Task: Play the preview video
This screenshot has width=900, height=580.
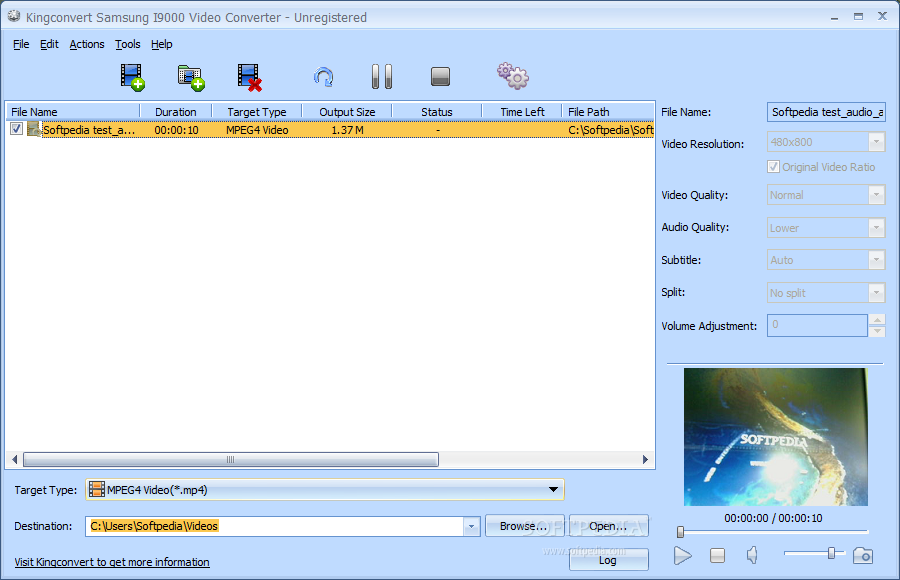Action: click(x=682, y=555)
